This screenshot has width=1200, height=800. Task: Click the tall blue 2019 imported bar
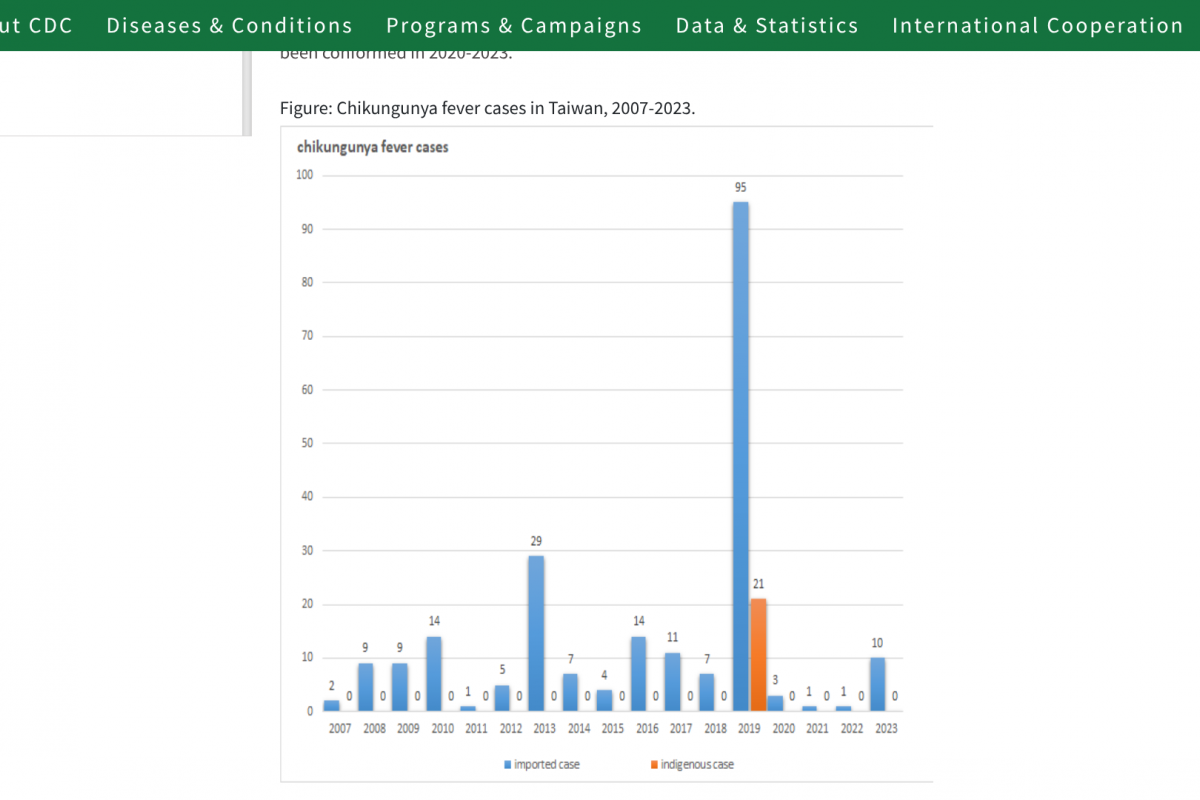click(x=741, y=450)
